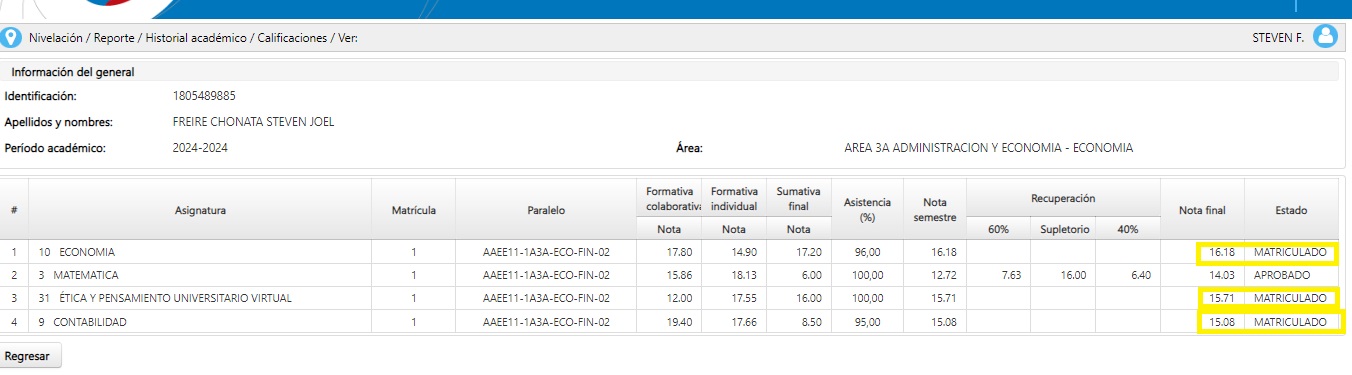The width and height of the screenshot is (1352, 375).
Task: Click the Estado column header
Action: [1290, 210]
